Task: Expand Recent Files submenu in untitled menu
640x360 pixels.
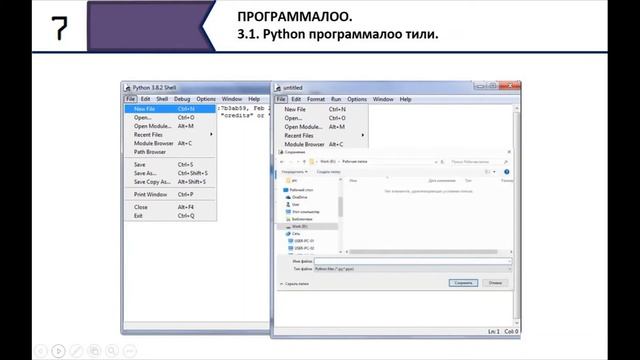Action: [x=362, y=135]
